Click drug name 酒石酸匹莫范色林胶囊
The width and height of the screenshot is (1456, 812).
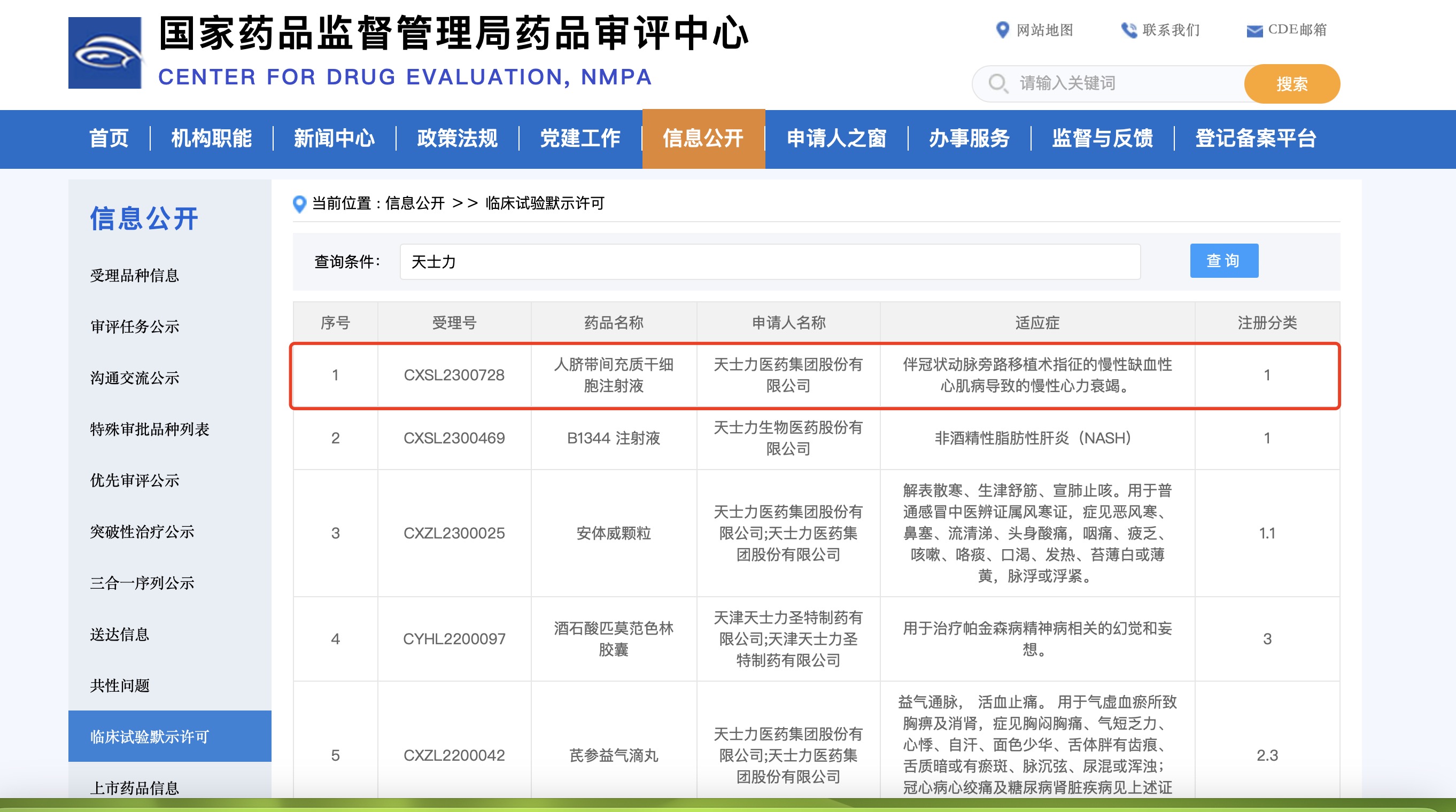pos(613,639)
